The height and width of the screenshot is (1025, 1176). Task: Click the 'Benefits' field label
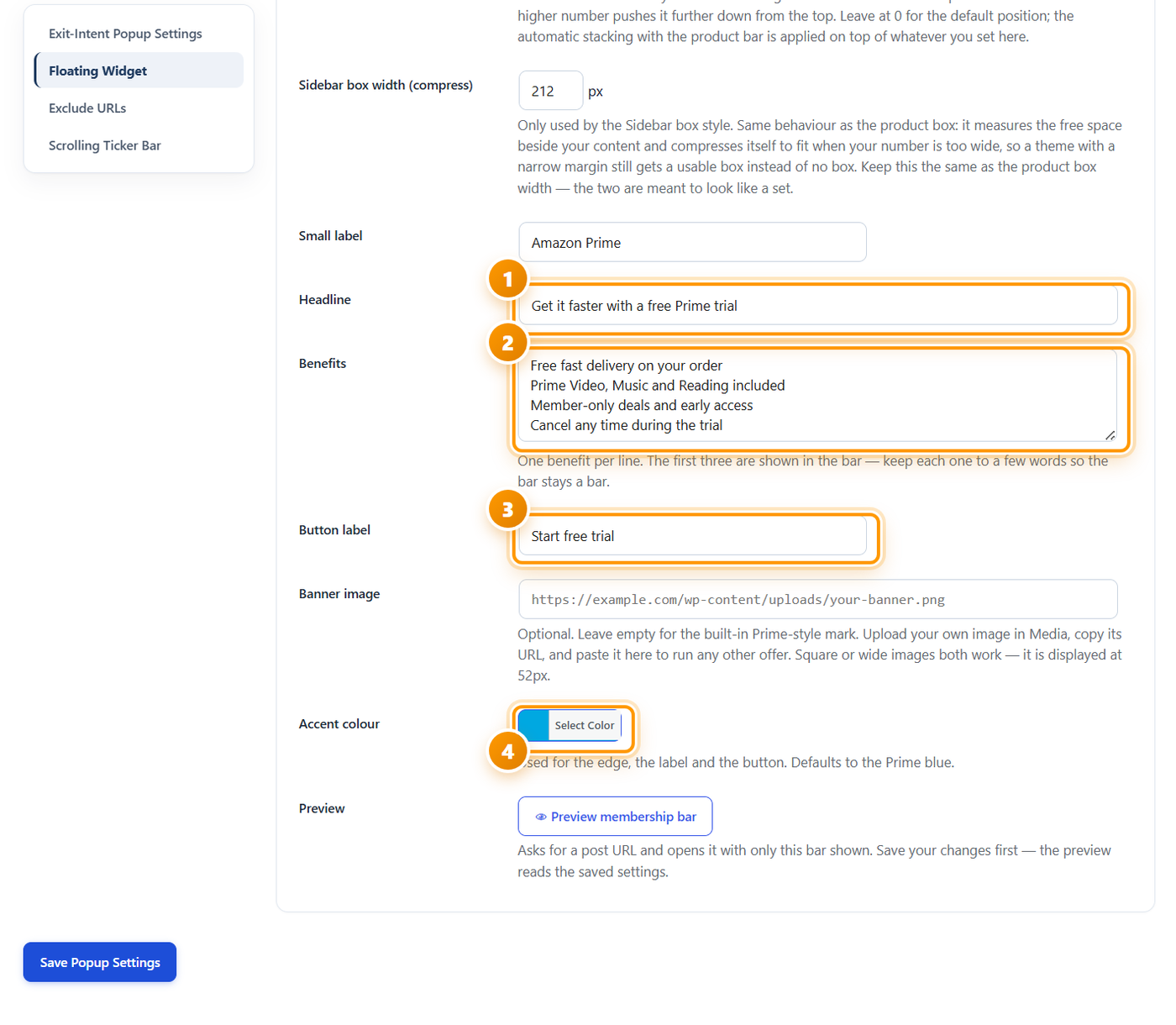pyautogui.click(x=323, y=364)
